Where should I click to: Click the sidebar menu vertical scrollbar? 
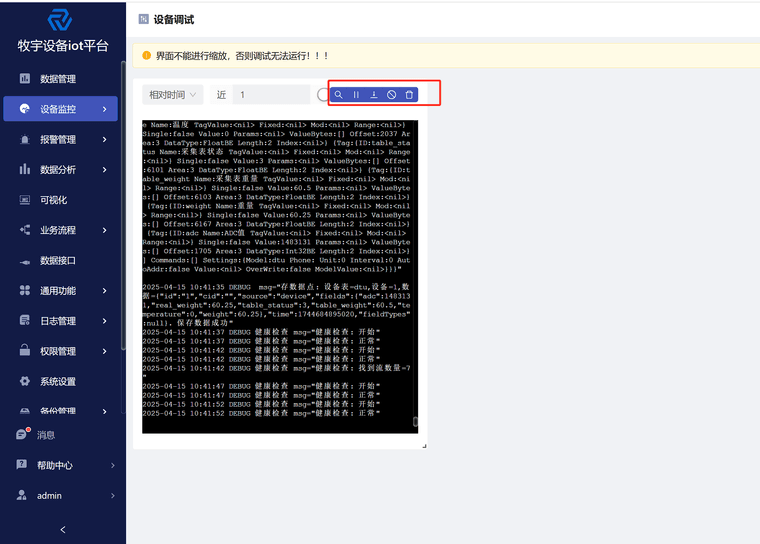[123, 205]
